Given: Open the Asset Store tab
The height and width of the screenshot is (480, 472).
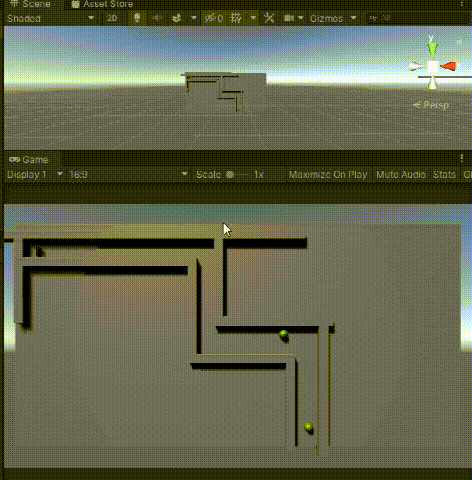Looking at the screenshot, I should click(103, 4).
